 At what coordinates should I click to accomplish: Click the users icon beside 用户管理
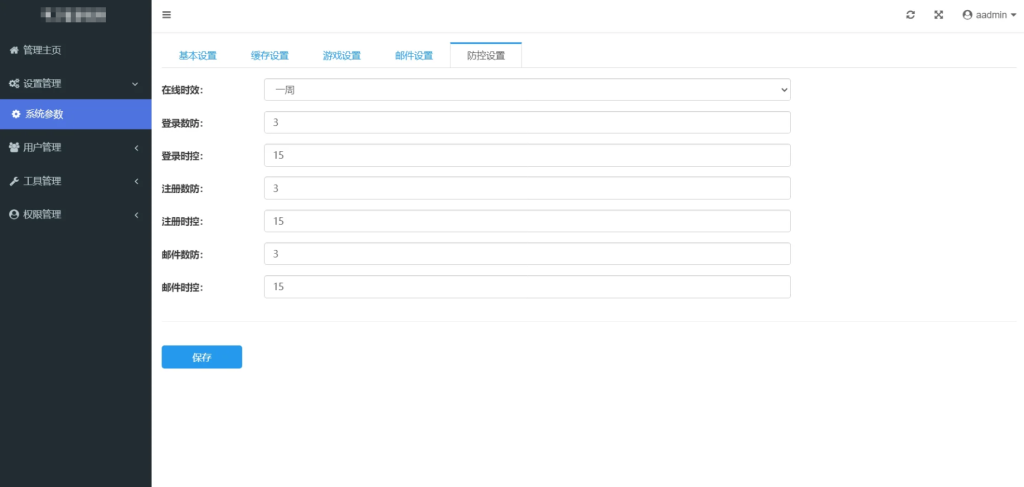point(14,147)
